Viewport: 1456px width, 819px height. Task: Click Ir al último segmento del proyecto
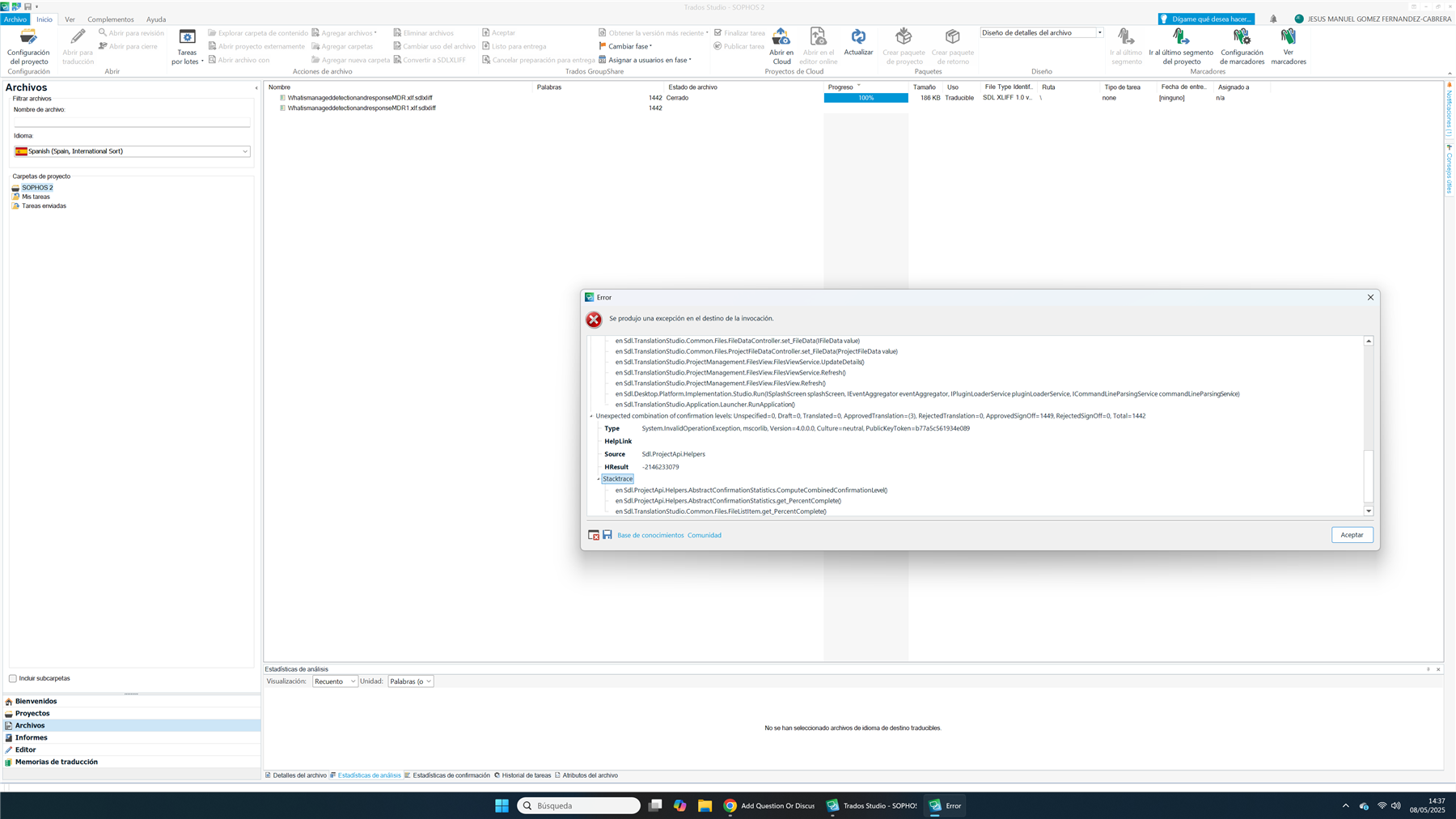click(x=1181, y=46)
